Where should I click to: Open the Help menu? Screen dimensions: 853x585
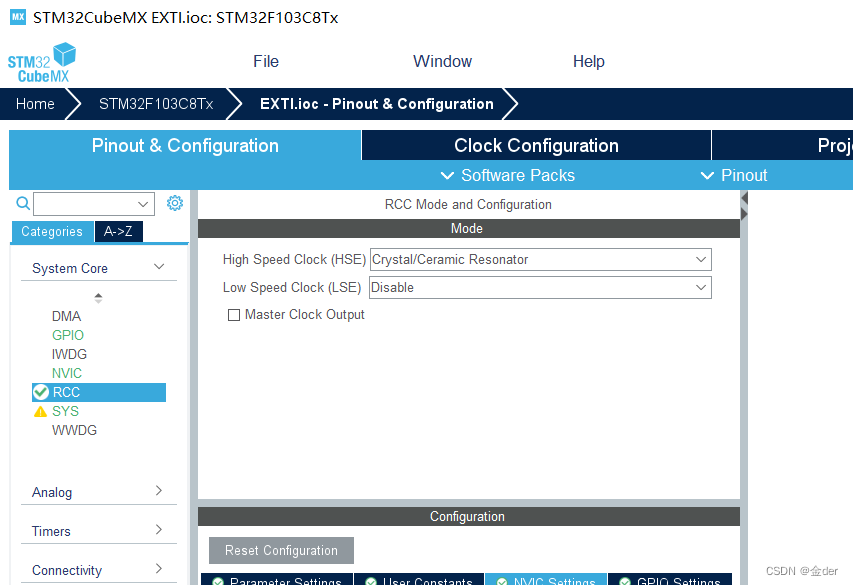tap(589, 61)
